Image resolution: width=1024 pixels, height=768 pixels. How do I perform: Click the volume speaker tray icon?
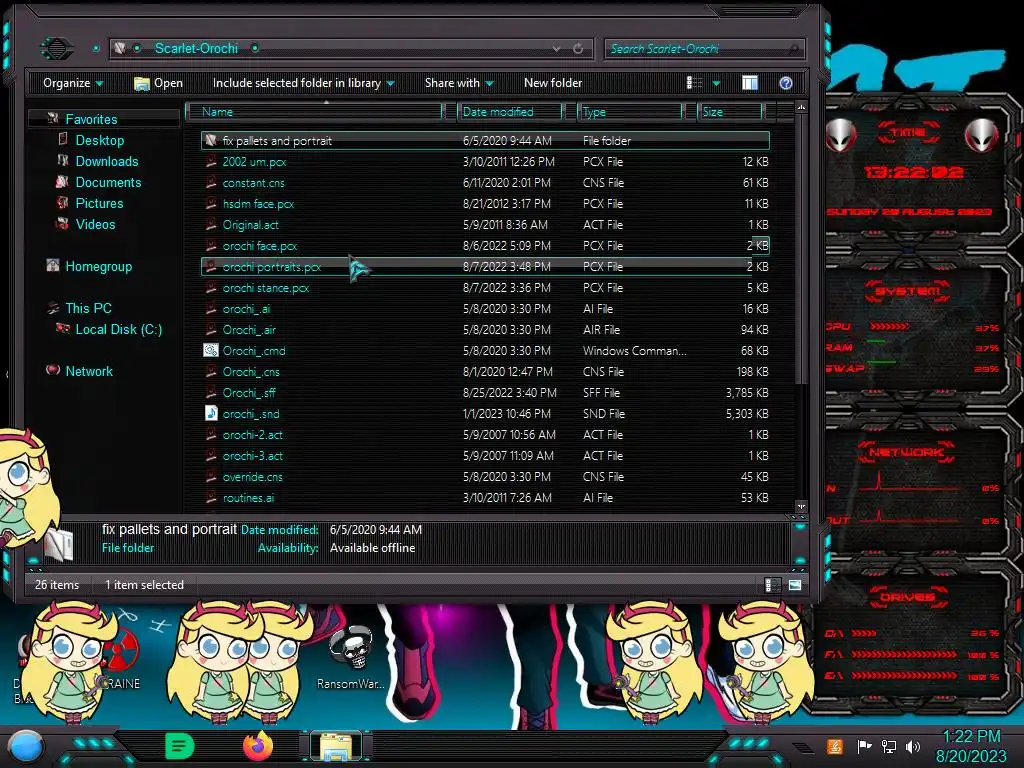click(x=913, y=746)
